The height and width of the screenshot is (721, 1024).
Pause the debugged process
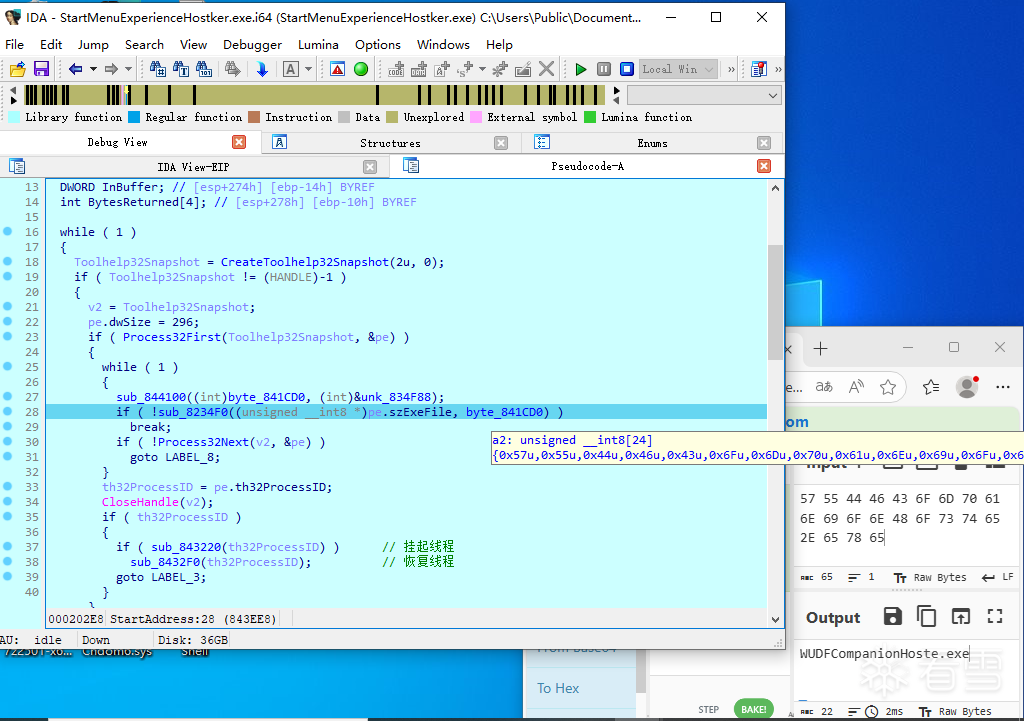(604, 69)
